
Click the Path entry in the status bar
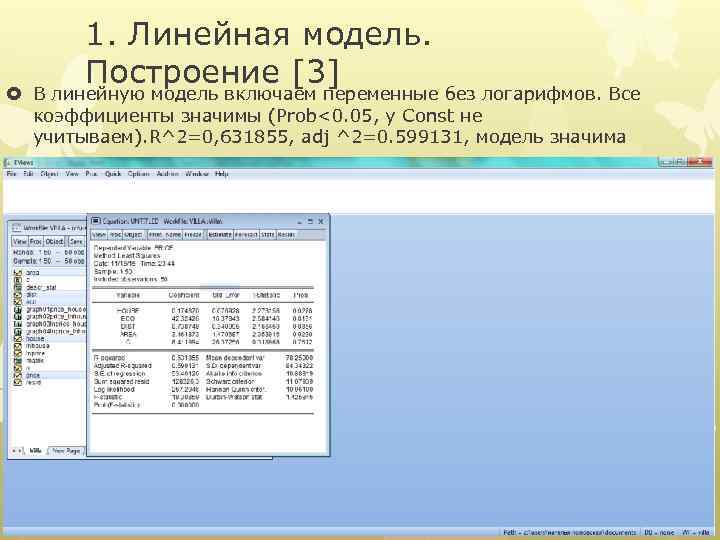(x=569, y=533)
